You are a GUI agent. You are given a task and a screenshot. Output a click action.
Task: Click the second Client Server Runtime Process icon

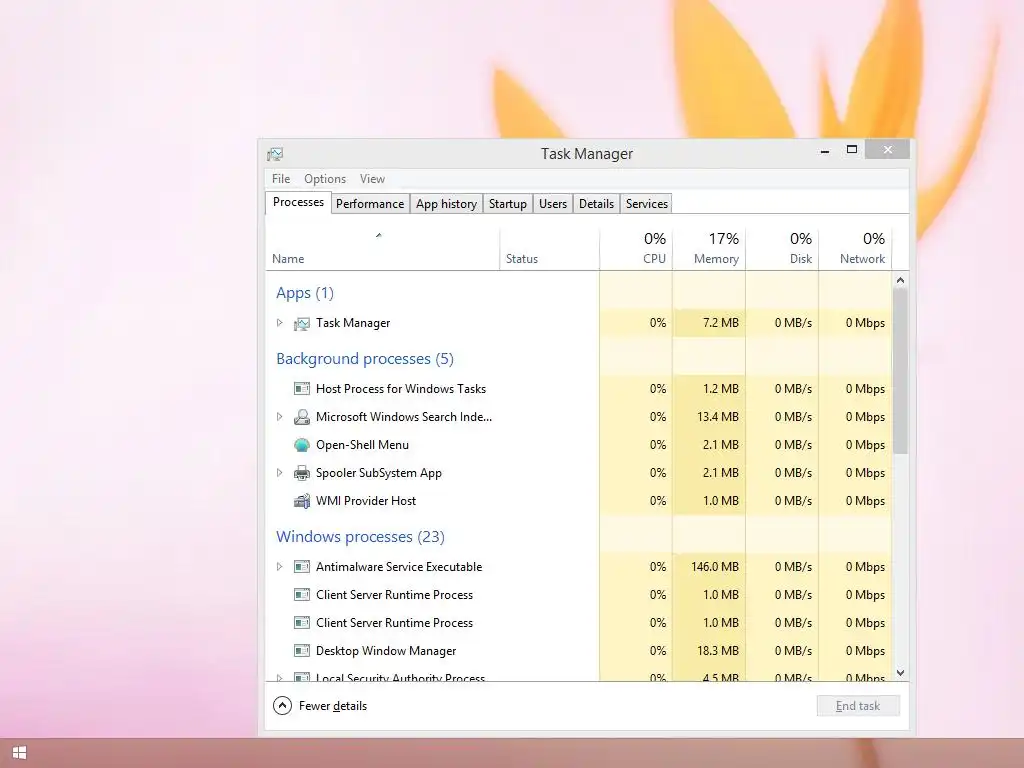click(x=302, y=623)
